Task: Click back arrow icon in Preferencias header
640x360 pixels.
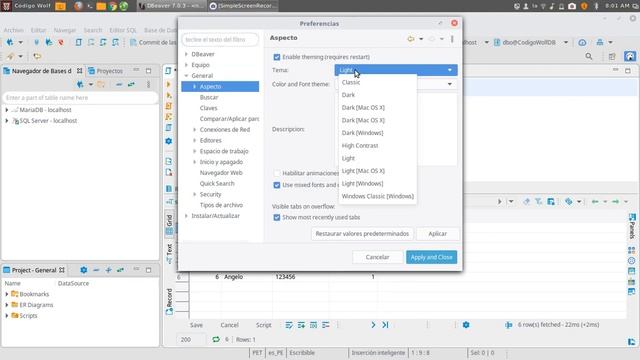Action: point(411,39)
